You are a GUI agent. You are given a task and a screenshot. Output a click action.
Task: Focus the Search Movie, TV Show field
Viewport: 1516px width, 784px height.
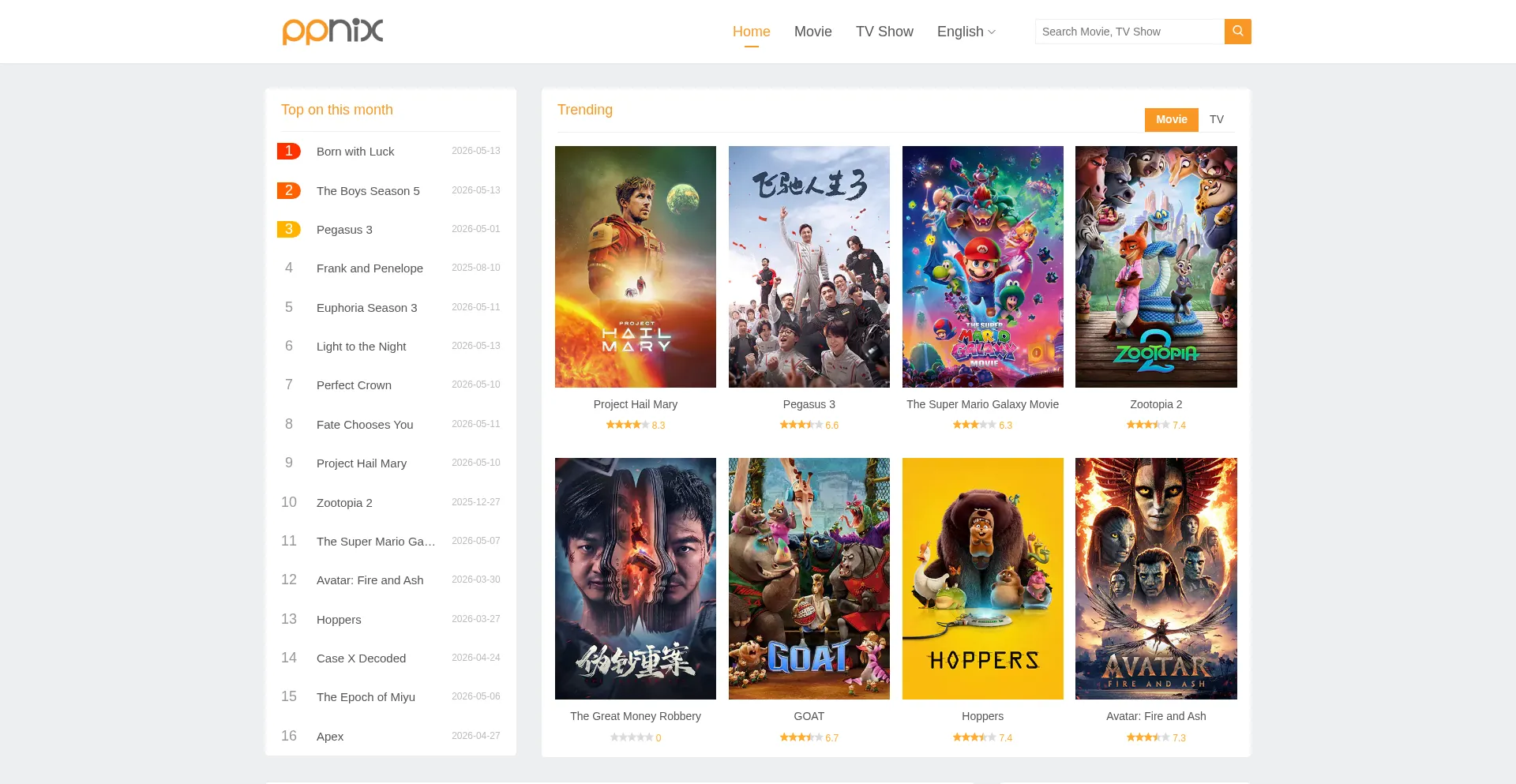click(x=1129, y=32)
